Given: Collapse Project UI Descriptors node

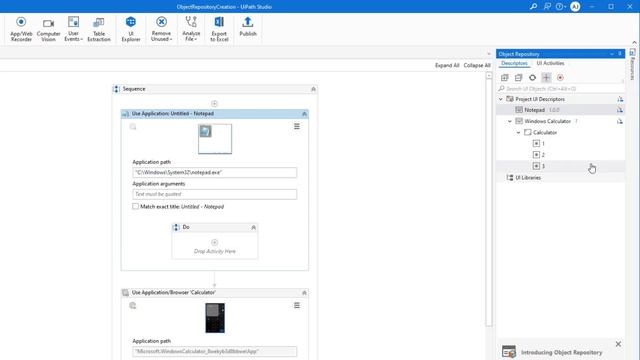Looking at the screenshot, I should click(x=501, y=99).
